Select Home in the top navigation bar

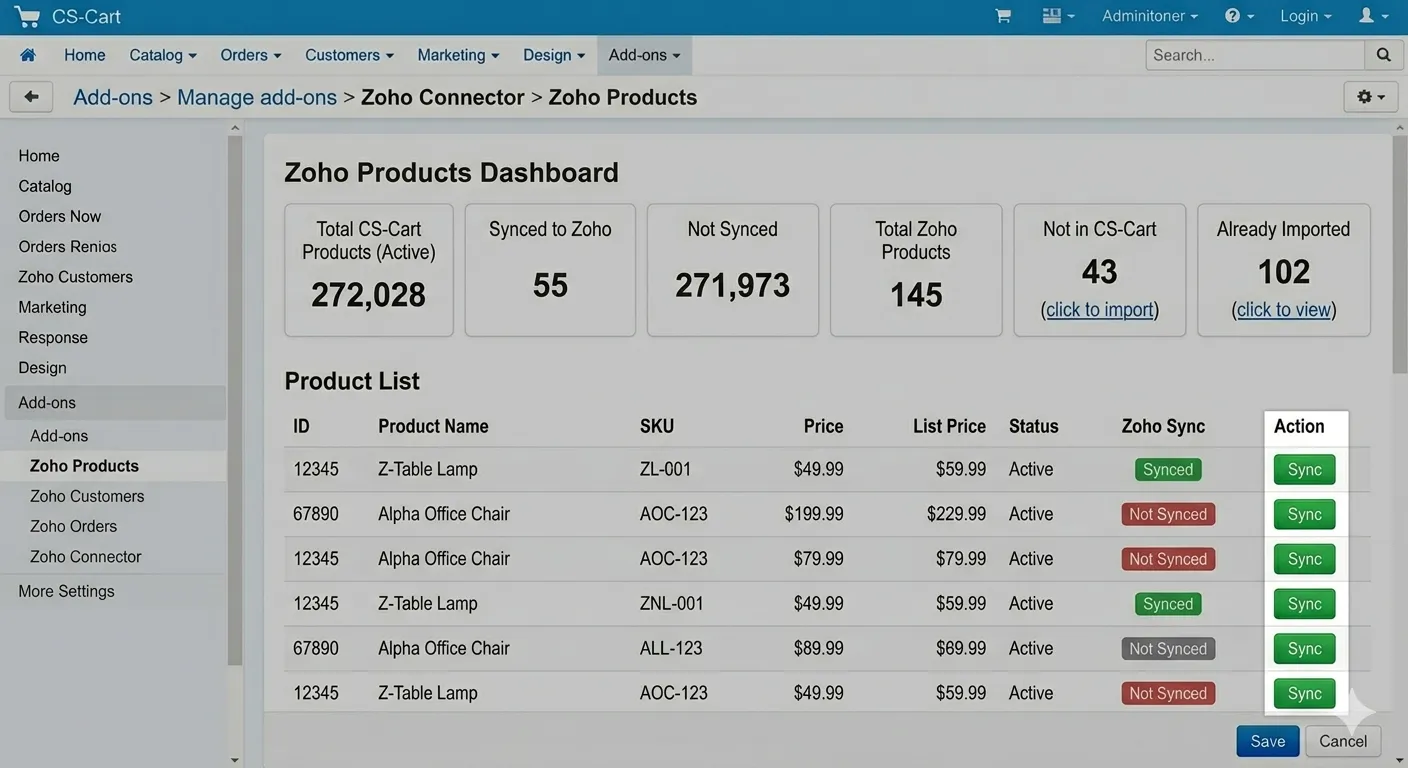85,55
